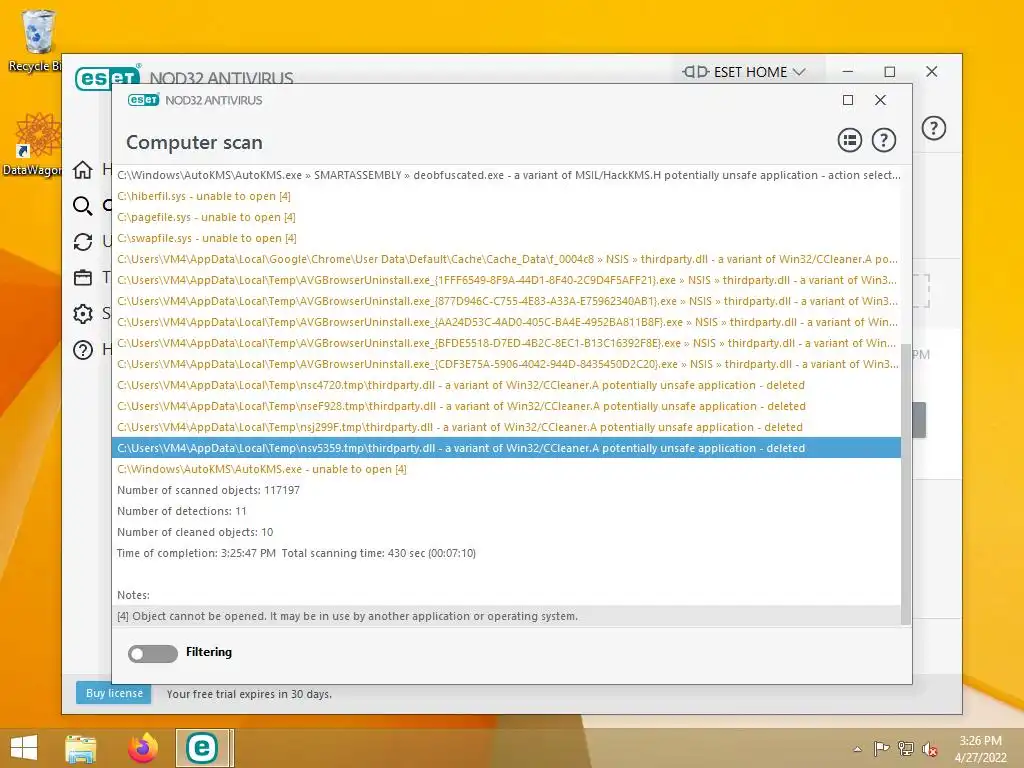
Task: Select the nsj299F.tmp thirdparty.dll deleted row
Action: click(x=506, y=426)
